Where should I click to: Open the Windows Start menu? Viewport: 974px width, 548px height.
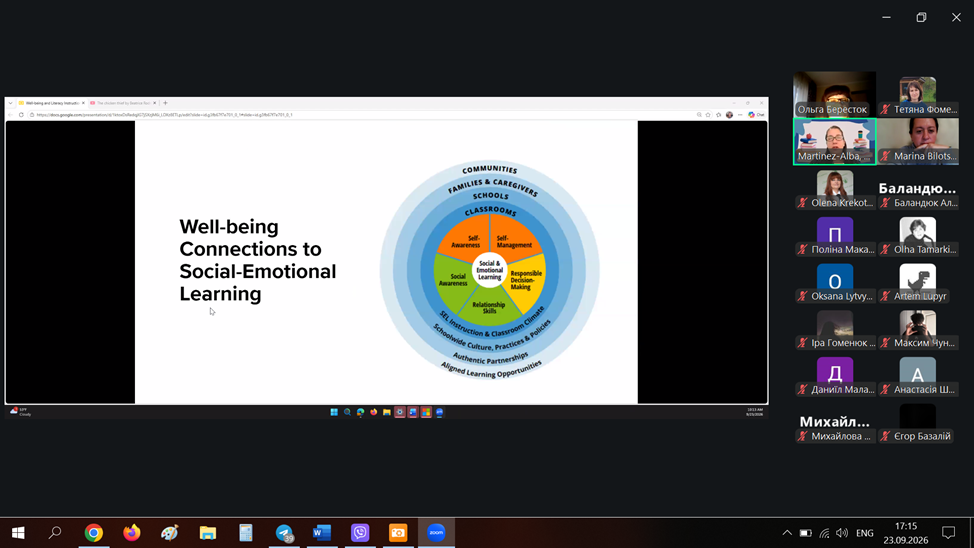18,532
